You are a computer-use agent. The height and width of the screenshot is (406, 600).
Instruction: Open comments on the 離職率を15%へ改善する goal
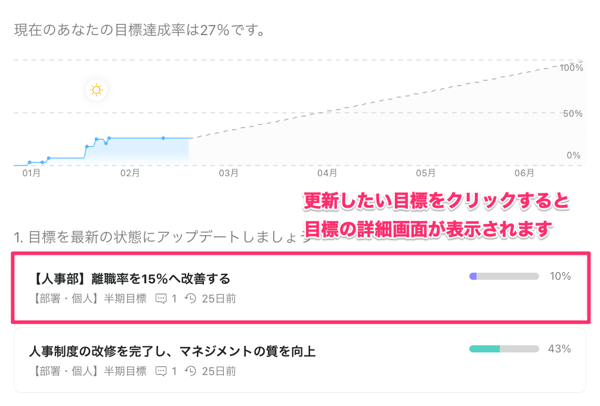point(161,298)
